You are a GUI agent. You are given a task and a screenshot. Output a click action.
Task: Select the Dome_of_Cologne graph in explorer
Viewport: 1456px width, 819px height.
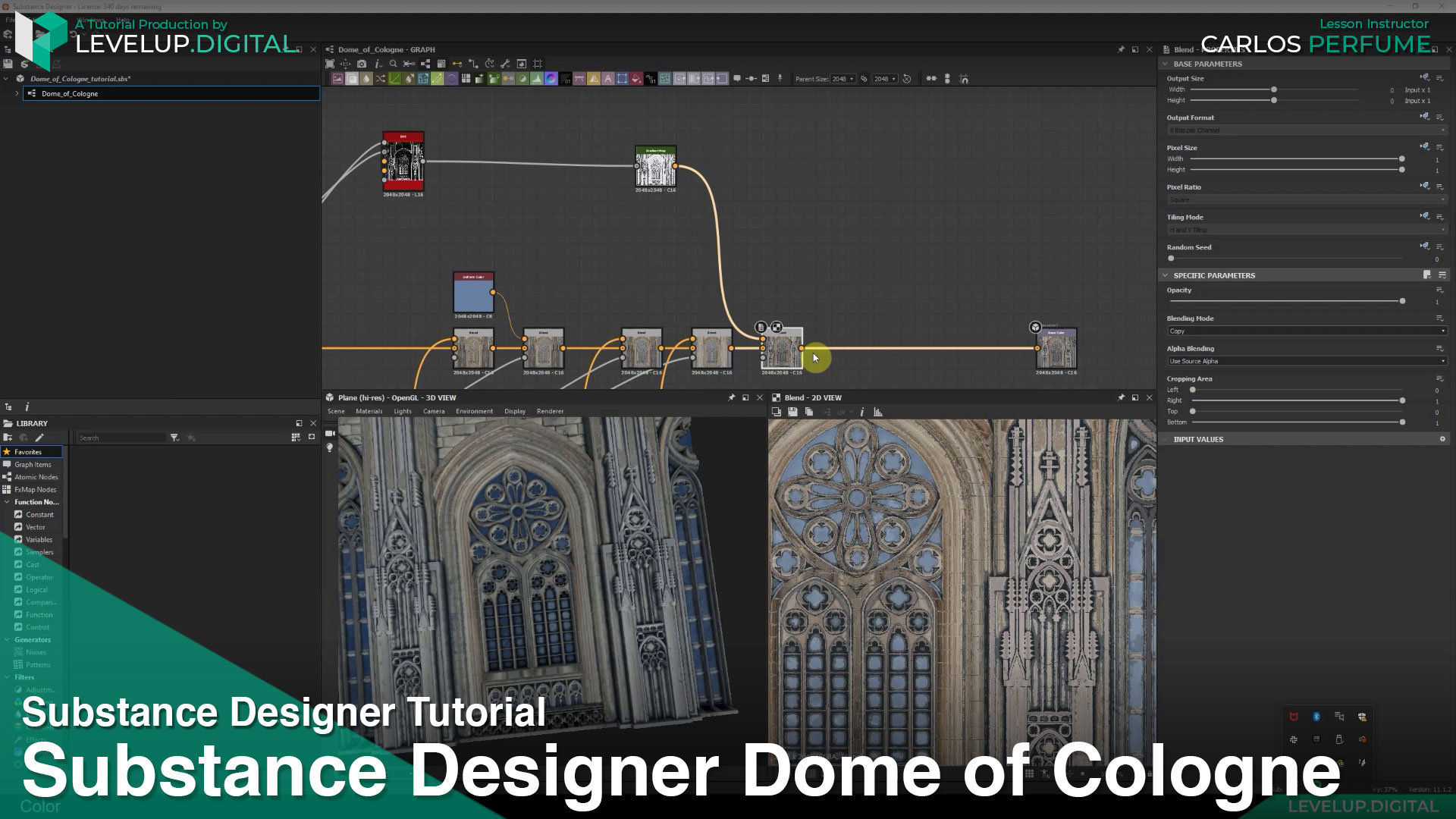tap(171, 93)
